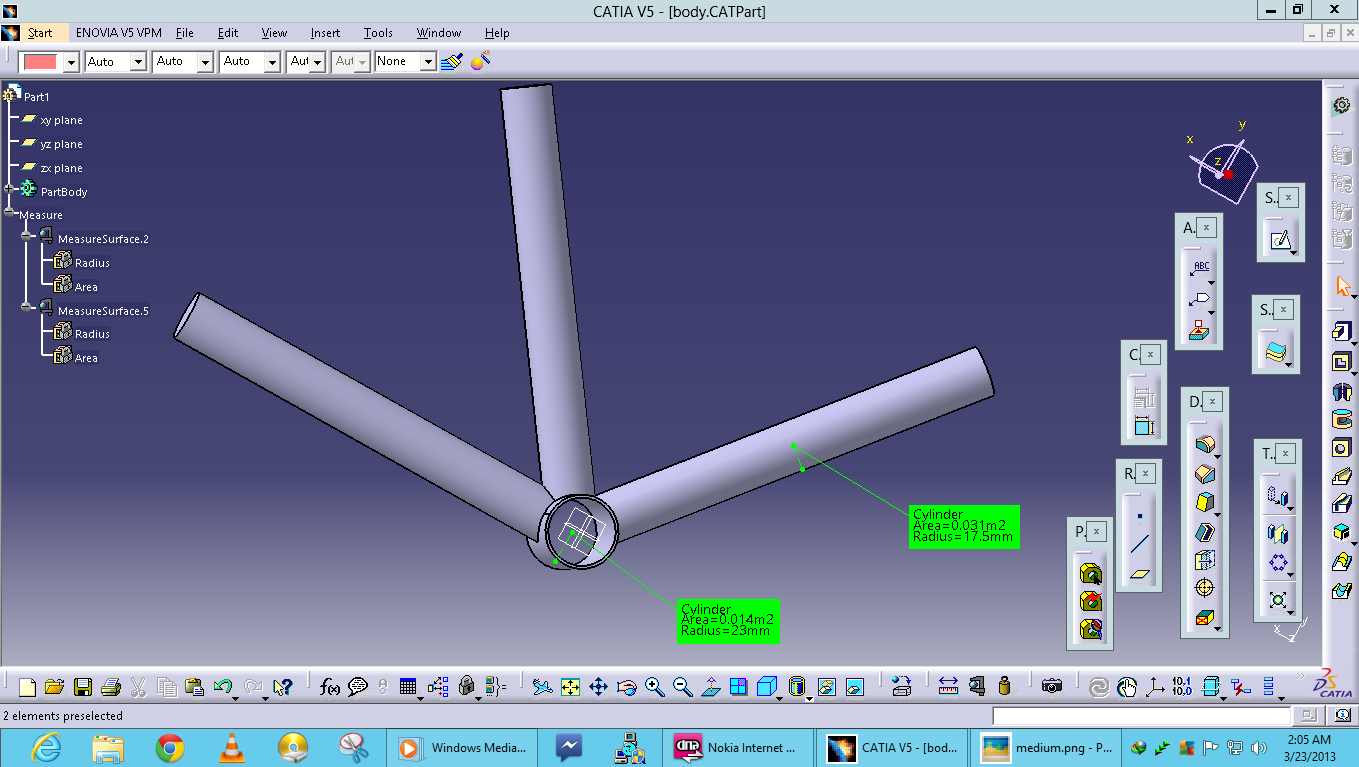Click the Measure Between icon
The image size is (1359, 767).
click(x=949, y=687)
